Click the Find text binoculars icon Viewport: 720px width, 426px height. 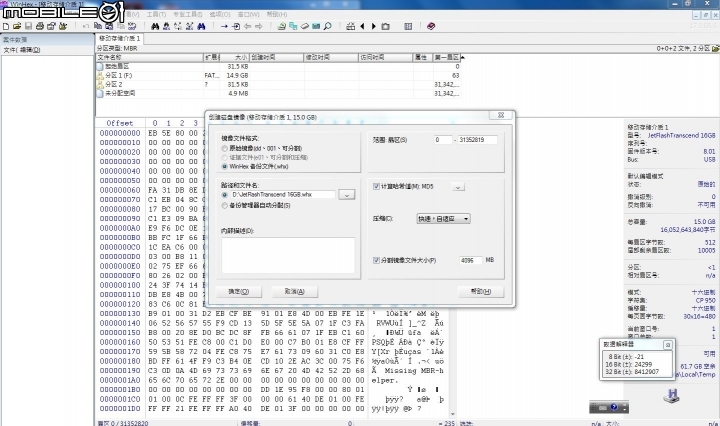(x=155, y=27)
